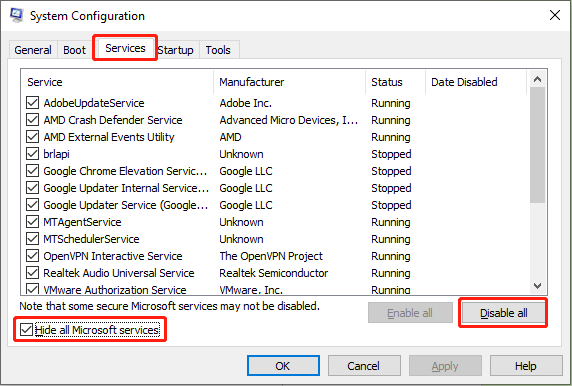Image resolution: width=572 pixels, height=386 pixels.
Task: Select the Adobe Inc. manufacturer cell
Action: coord(246,103)
